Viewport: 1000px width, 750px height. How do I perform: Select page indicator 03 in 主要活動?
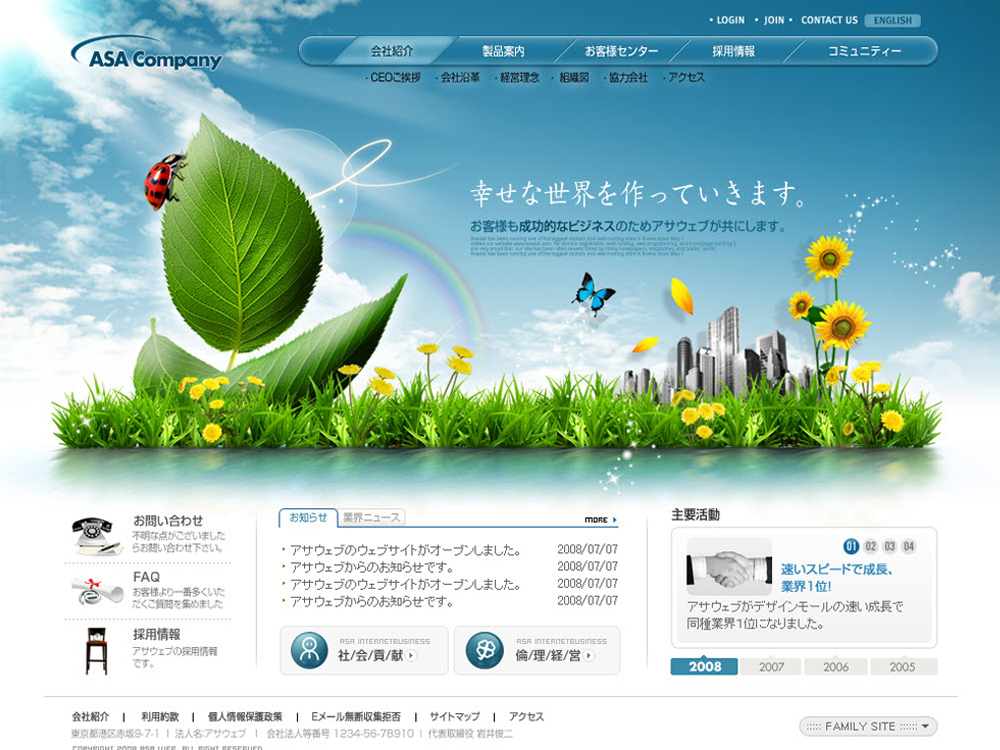(890, 546)
